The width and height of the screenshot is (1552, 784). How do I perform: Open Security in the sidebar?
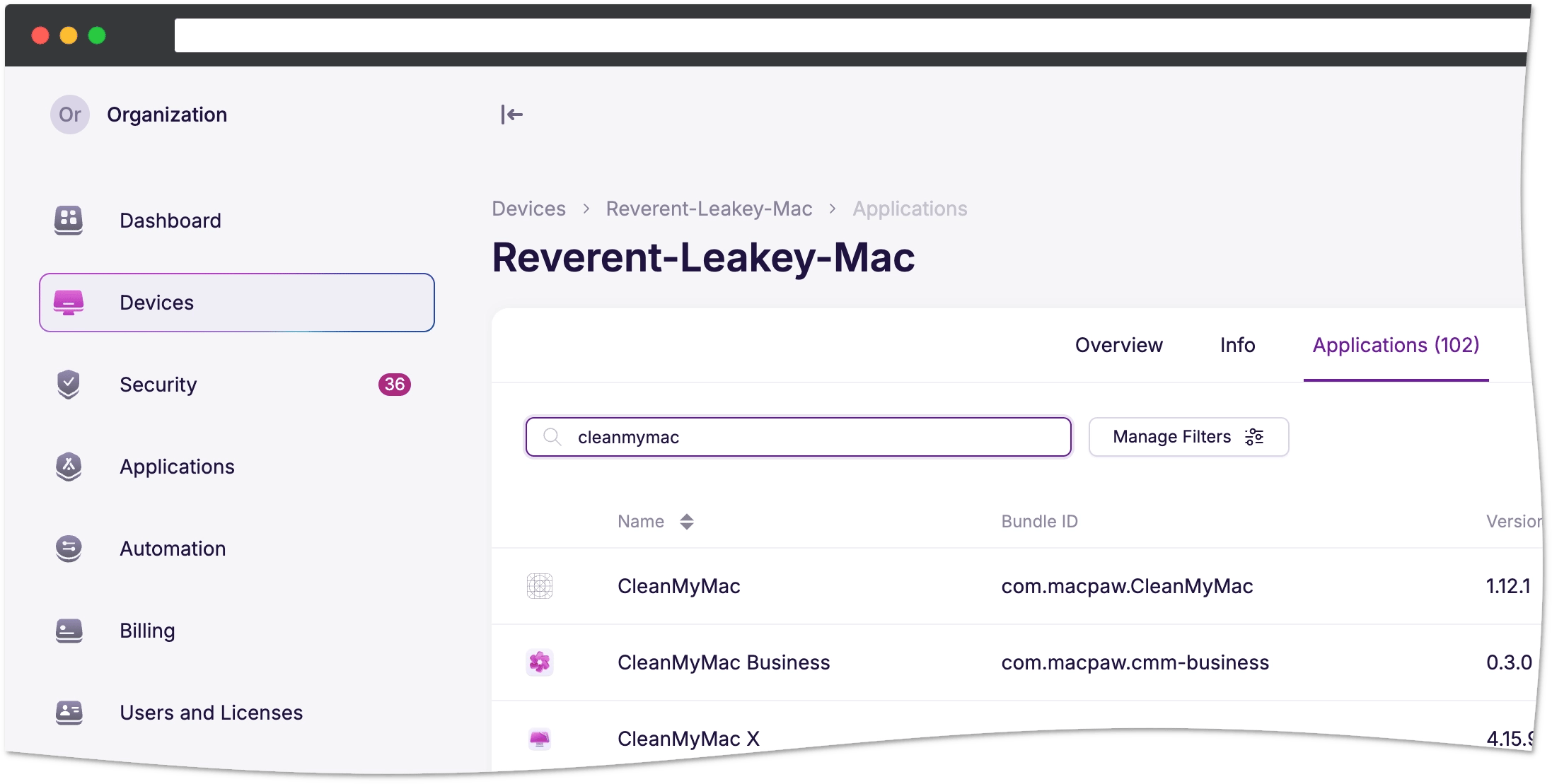coord(237,385)
